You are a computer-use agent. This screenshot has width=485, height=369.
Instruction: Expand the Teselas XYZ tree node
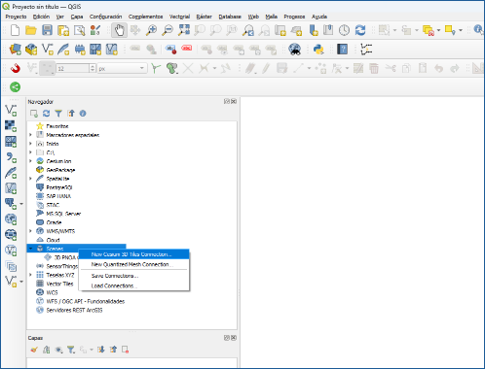pyautogui.click(x=30, y=275)
